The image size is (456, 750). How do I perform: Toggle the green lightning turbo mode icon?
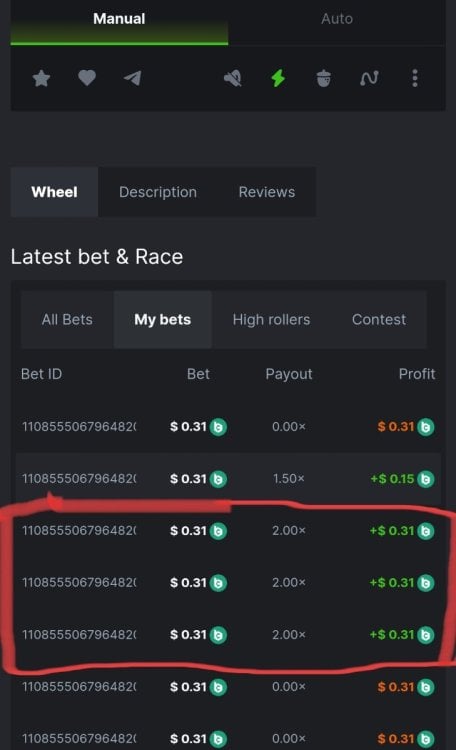tap(278, 78)
